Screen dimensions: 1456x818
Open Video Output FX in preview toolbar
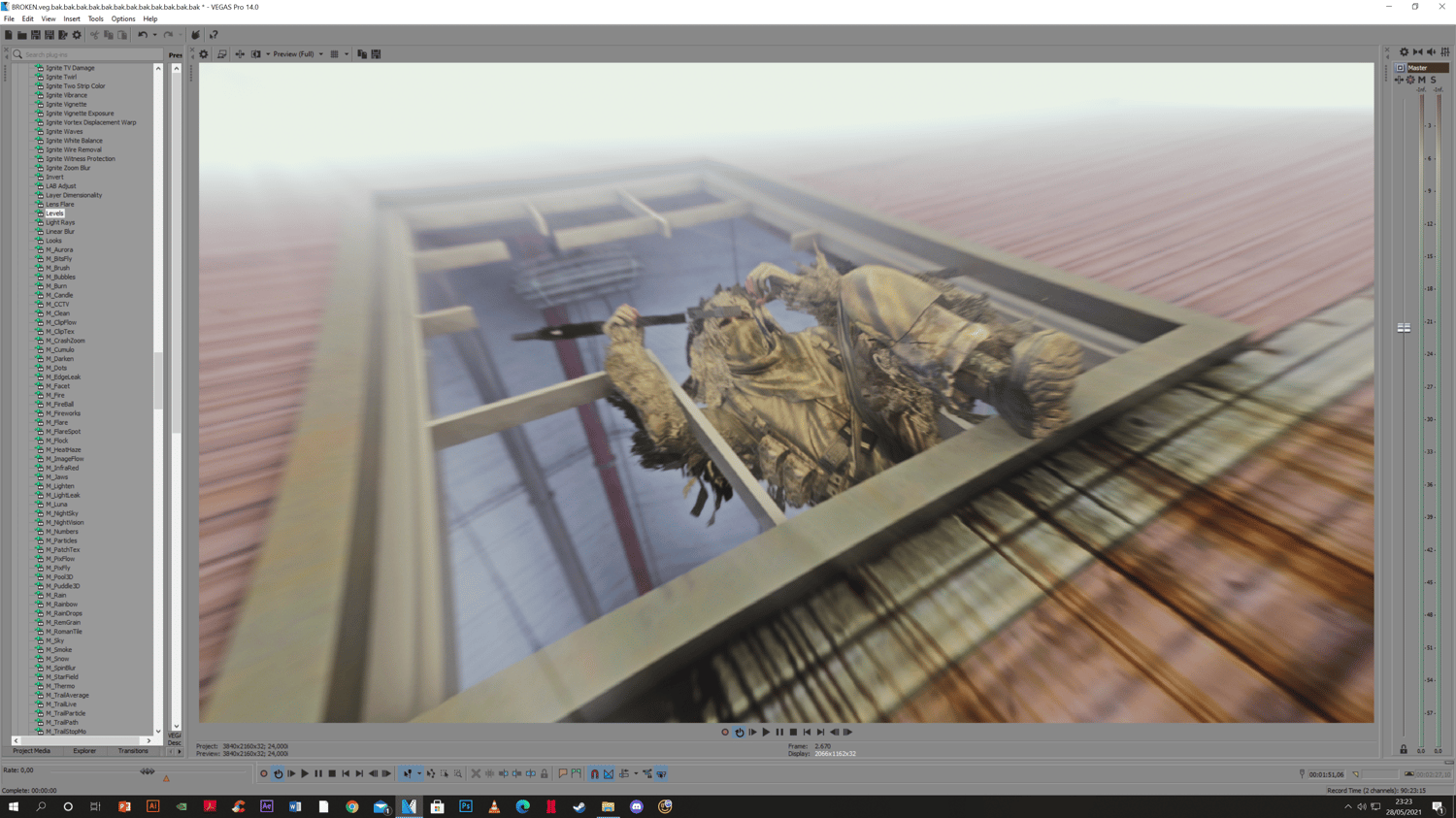click(240, 54)
